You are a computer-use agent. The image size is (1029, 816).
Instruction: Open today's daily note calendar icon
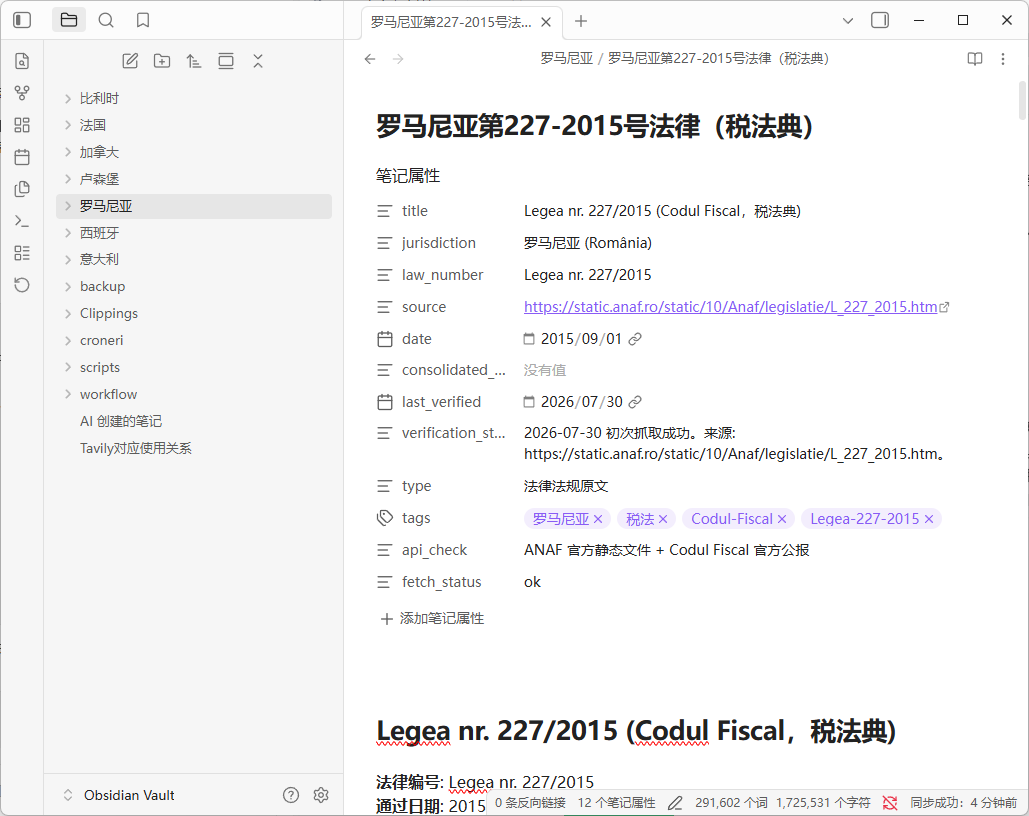[22, 157]
